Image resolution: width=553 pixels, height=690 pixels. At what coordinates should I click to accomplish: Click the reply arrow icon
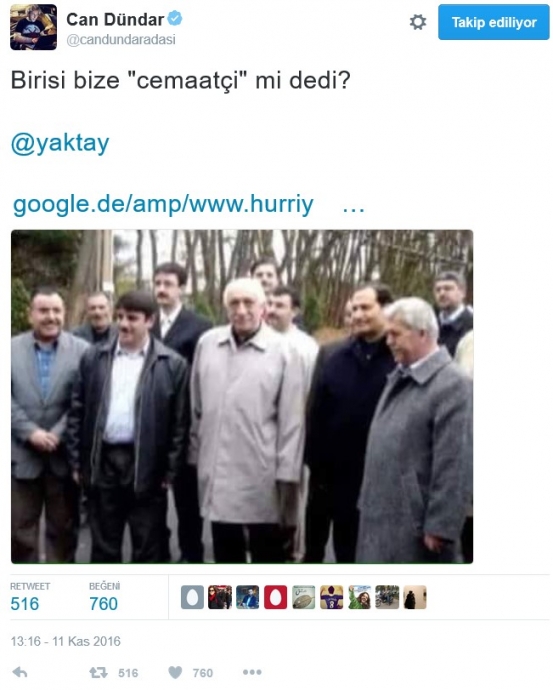tap(20, 672)
